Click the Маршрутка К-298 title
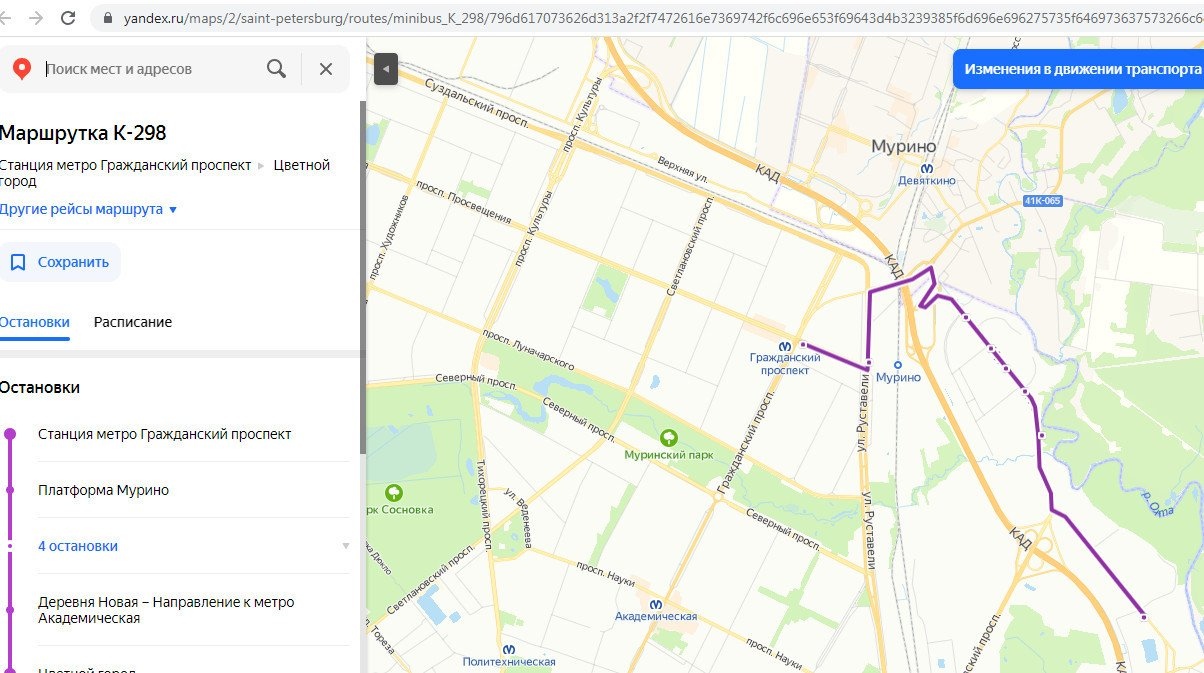The width and height of the screenshot is (1204, 673). click(83, 133)
